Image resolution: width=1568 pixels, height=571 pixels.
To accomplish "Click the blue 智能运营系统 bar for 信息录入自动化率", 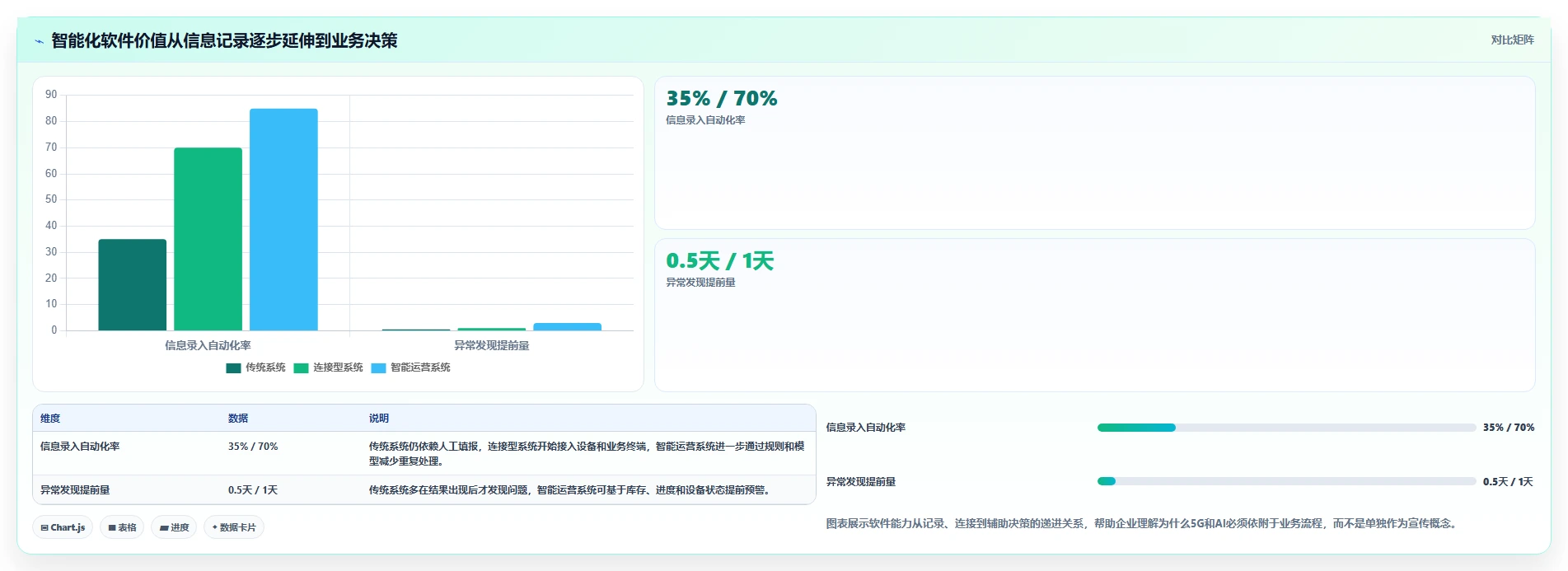I will [x=283, y=219].
